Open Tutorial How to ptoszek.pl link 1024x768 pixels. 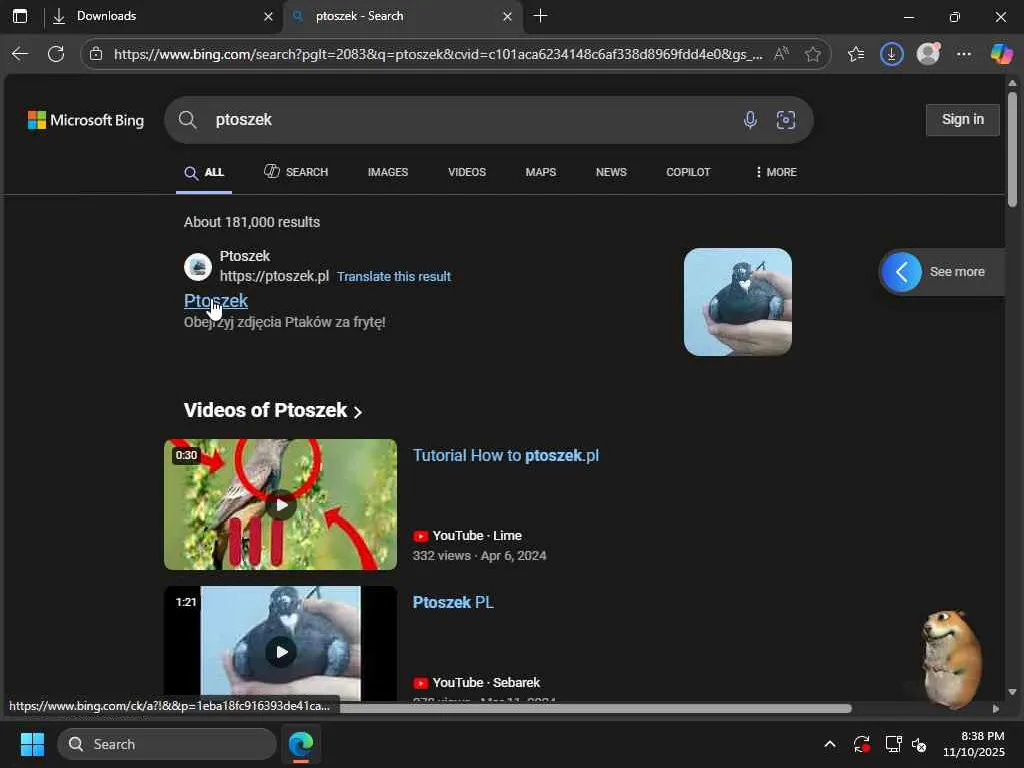pos(506,456)
